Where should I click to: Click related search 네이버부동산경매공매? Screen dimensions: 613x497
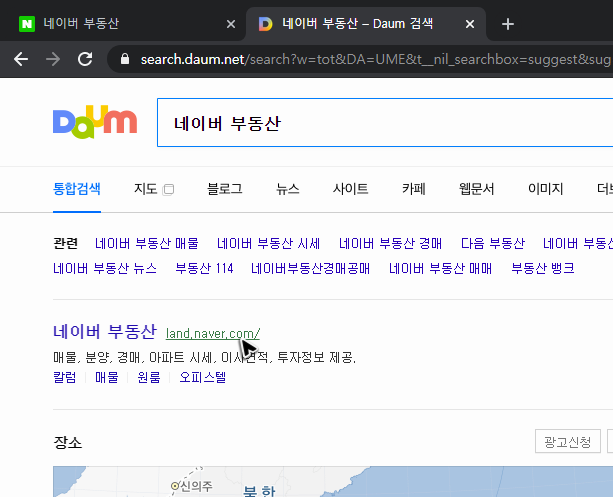pos(310,268)
